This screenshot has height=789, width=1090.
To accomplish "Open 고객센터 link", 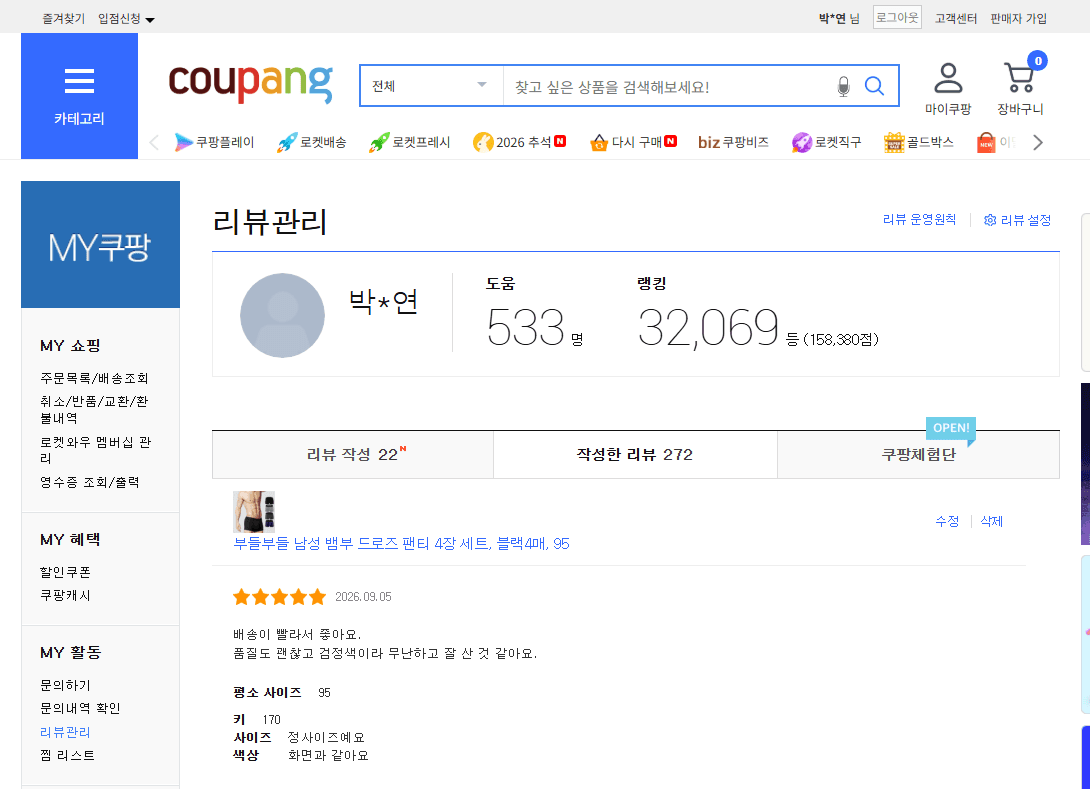I will (x=956, y=19).
